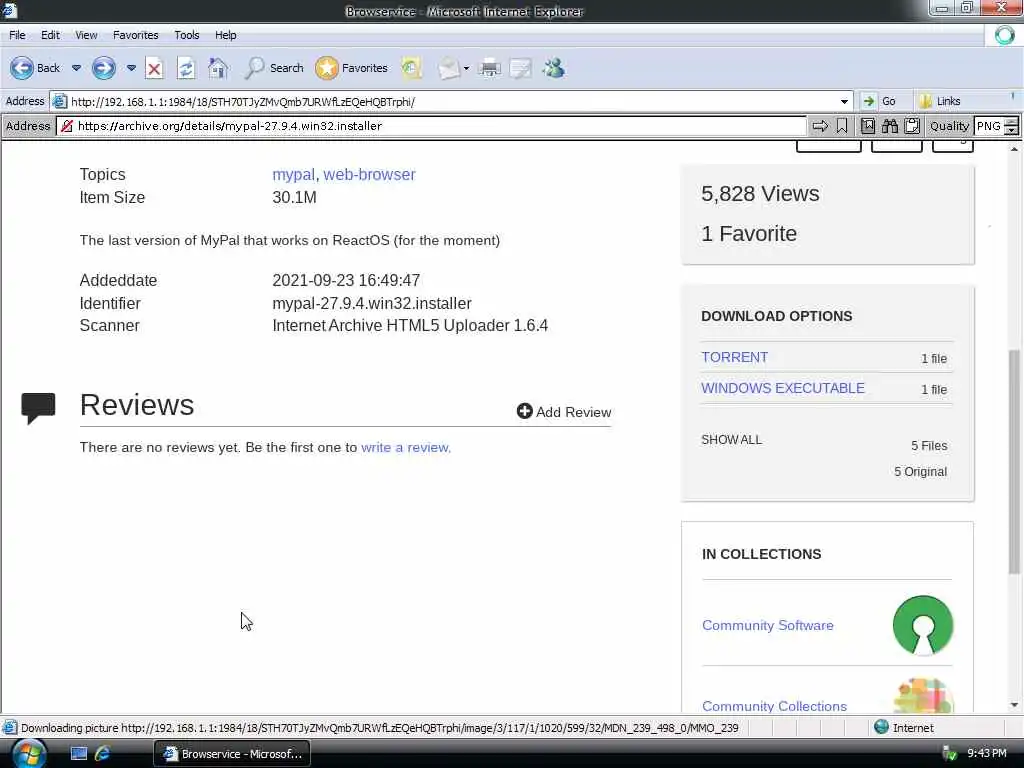Click the Add Review plus icon
The height and width of the screenshot is (768, 1024).
click(524, 411)
